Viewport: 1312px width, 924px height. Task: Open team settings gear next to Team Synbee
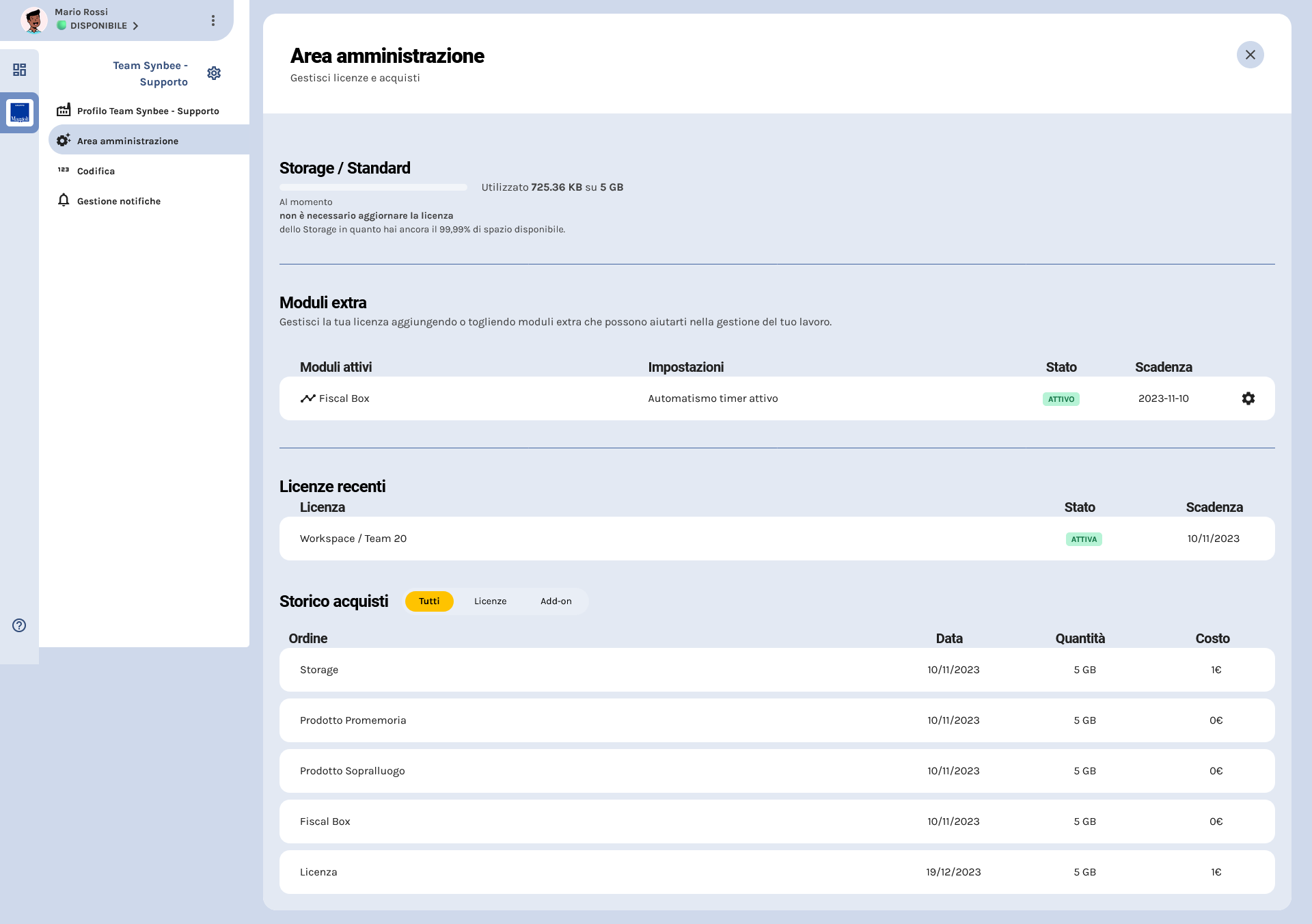214,73
